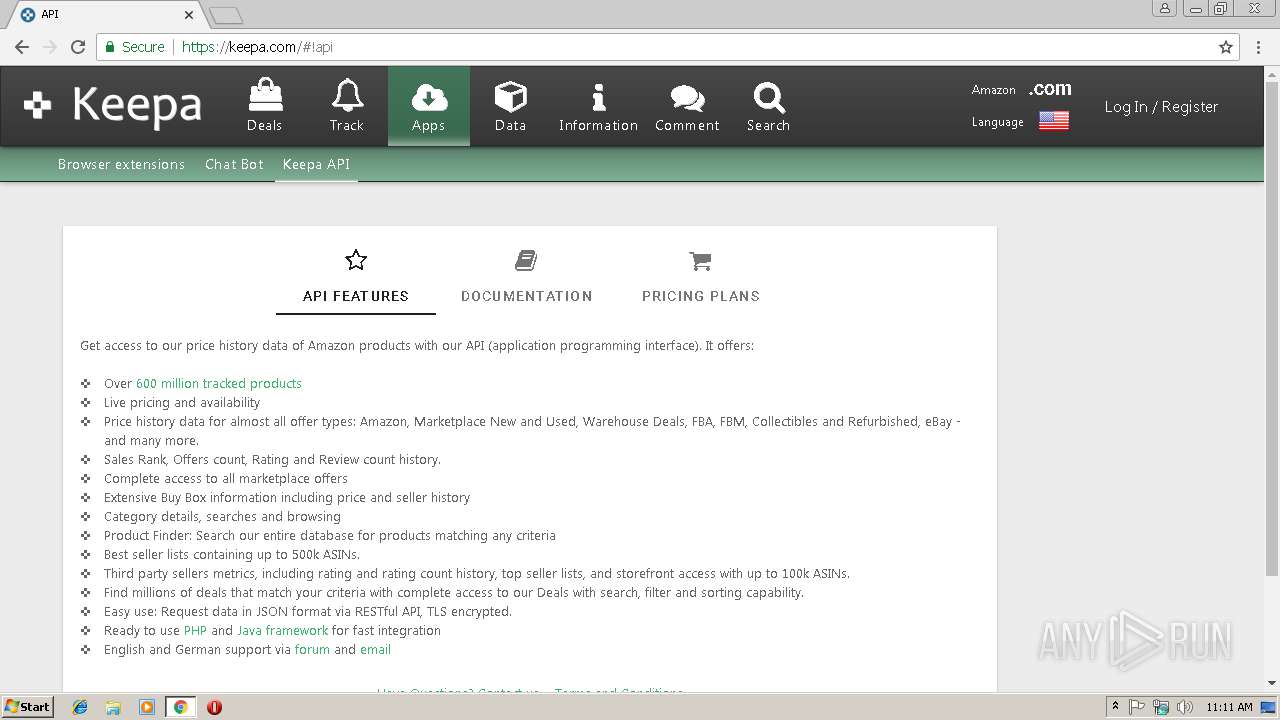Image resolution: width=1280 pixels, height=720 pixels.
Task: Open Chat Bot submenu item
Action: click(x=234, y=164)
